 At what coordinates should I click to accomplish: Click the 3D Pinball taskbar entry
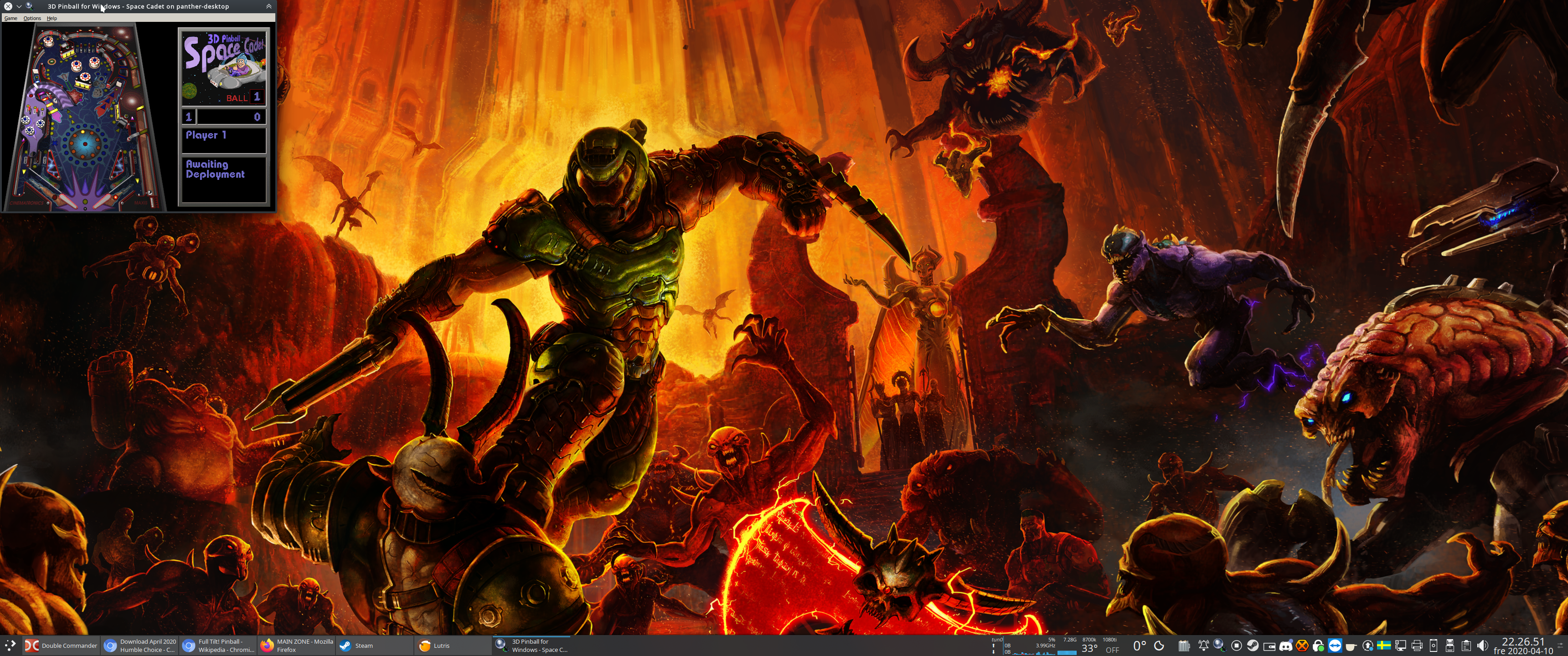point(532,646)
